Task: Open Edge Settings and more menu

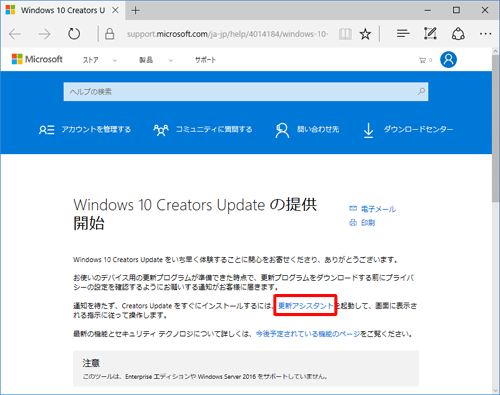Action: pyautogui.click(x=485, y=34)
